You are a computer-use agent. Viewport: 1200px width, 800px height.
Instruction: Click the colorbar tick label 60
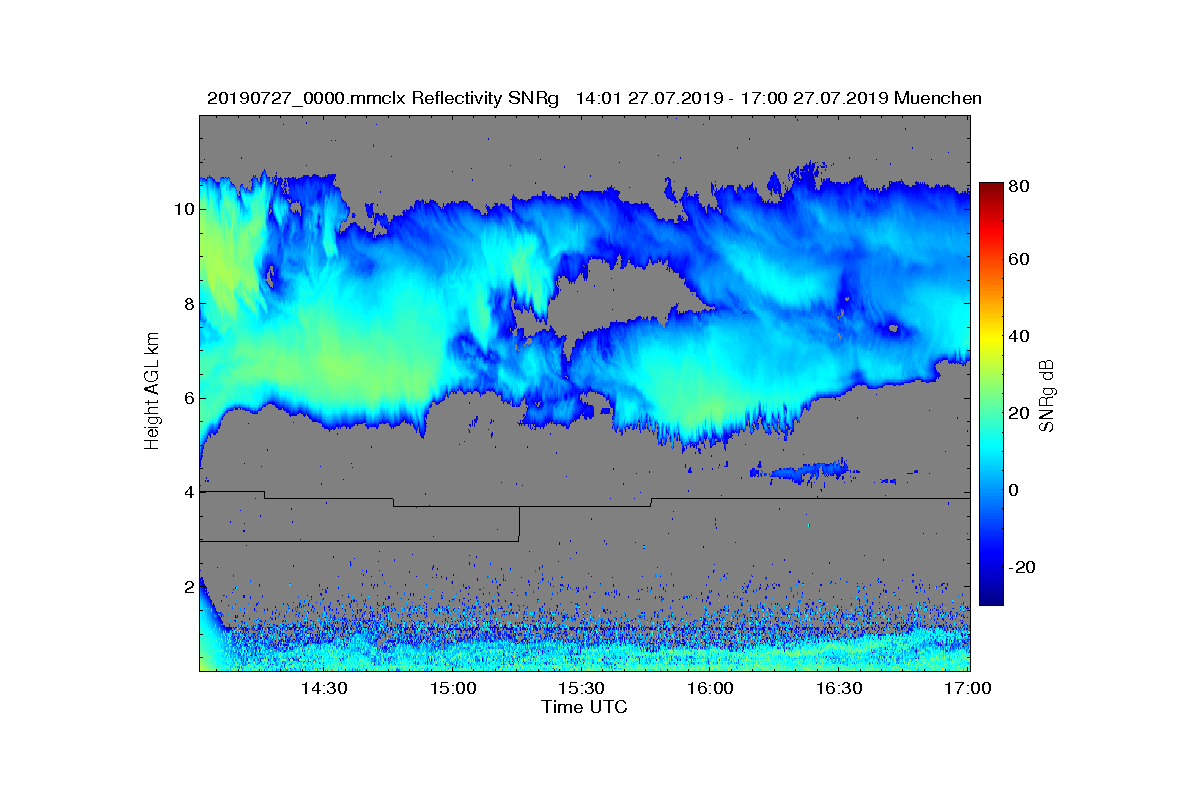point(1021,260)
